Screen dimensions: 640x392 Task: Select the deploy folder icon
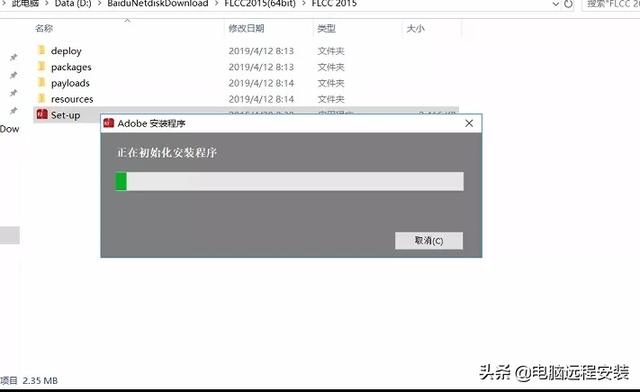(41, 50)
